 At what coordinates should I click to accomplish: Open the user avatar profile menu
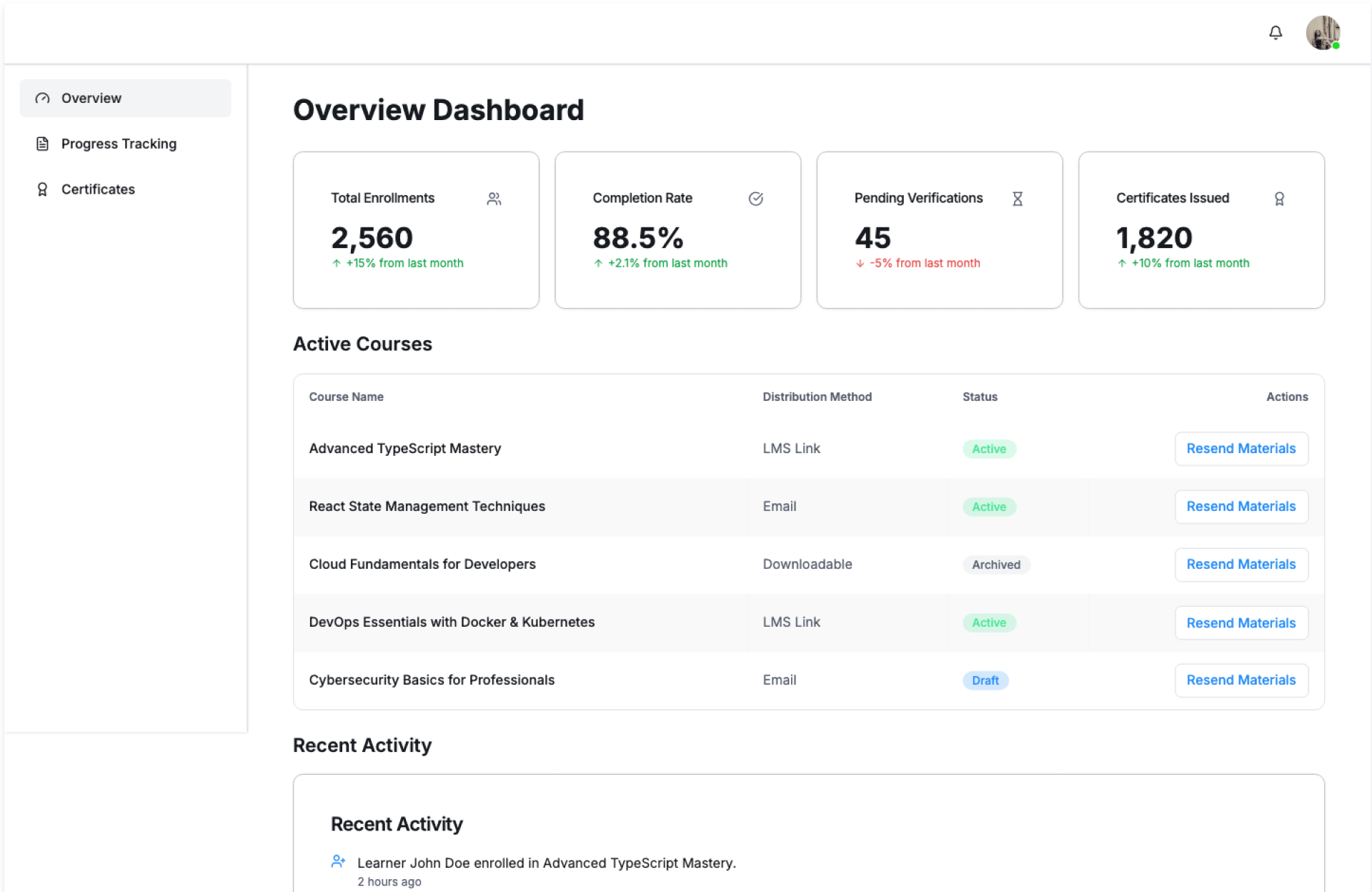(x=1322, y=33)
